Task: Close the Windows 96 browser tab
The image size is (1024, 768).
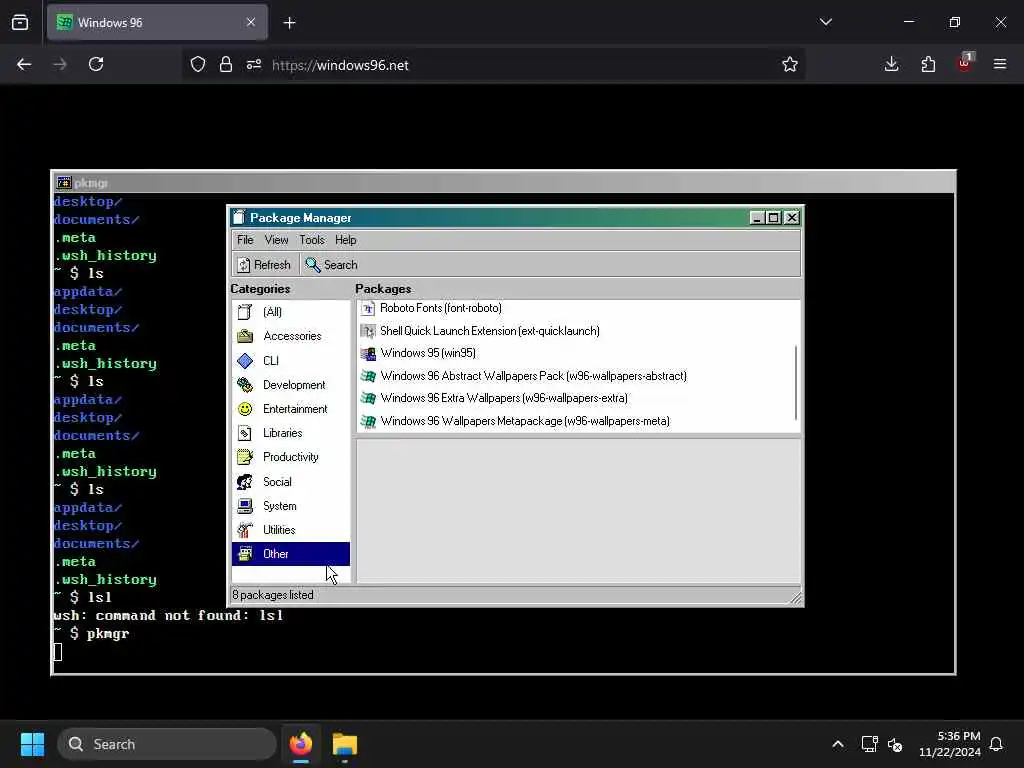Action: 251,22
